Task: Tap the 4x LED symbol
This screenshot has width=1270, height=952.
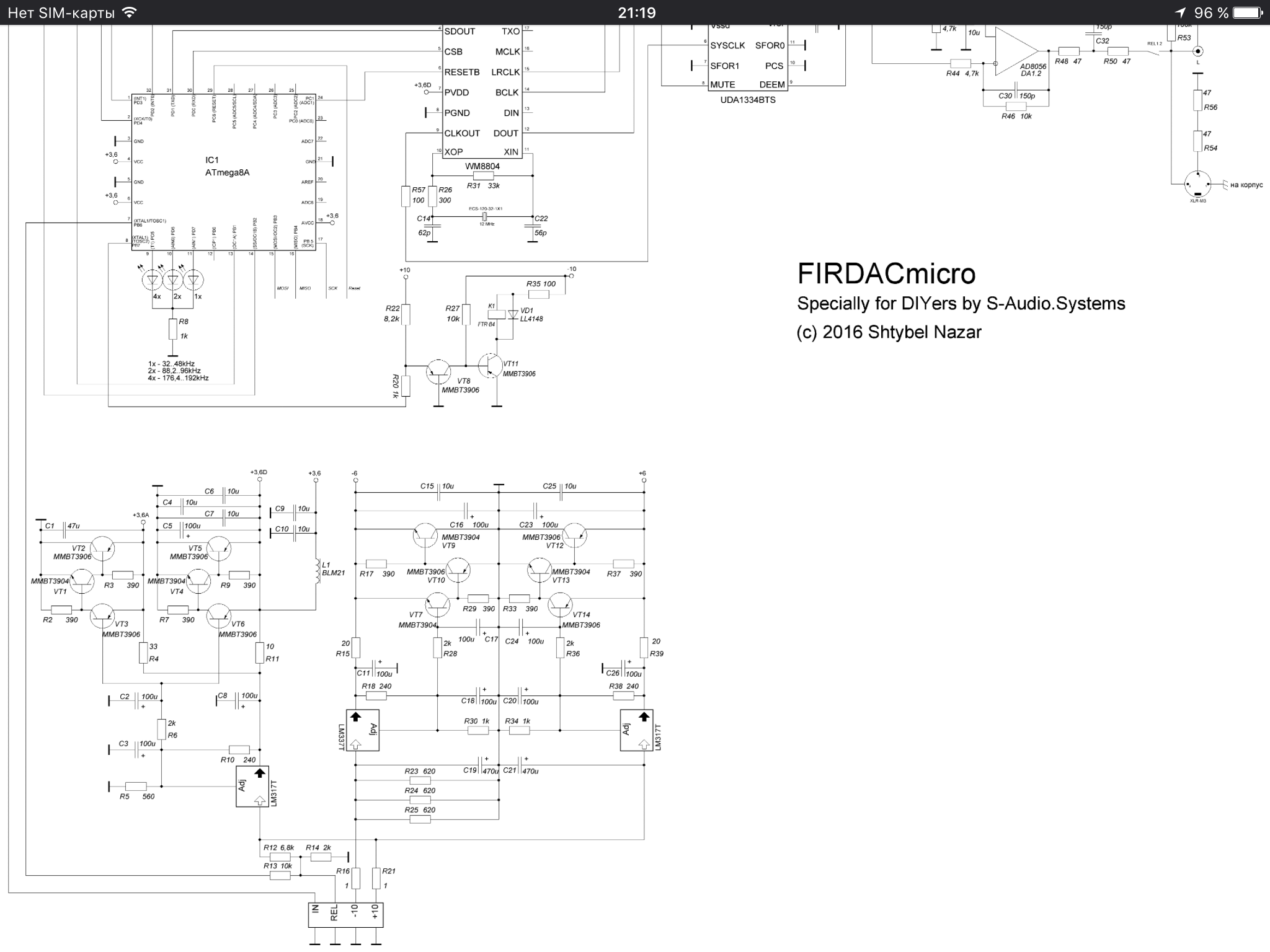Action: tap(153, 280)
